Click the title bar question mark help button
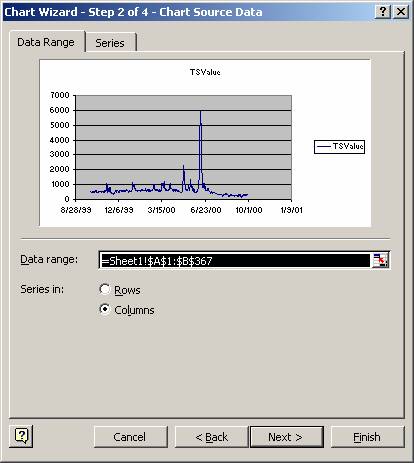Viewport: 414px width, 463px height. (383, 12)
